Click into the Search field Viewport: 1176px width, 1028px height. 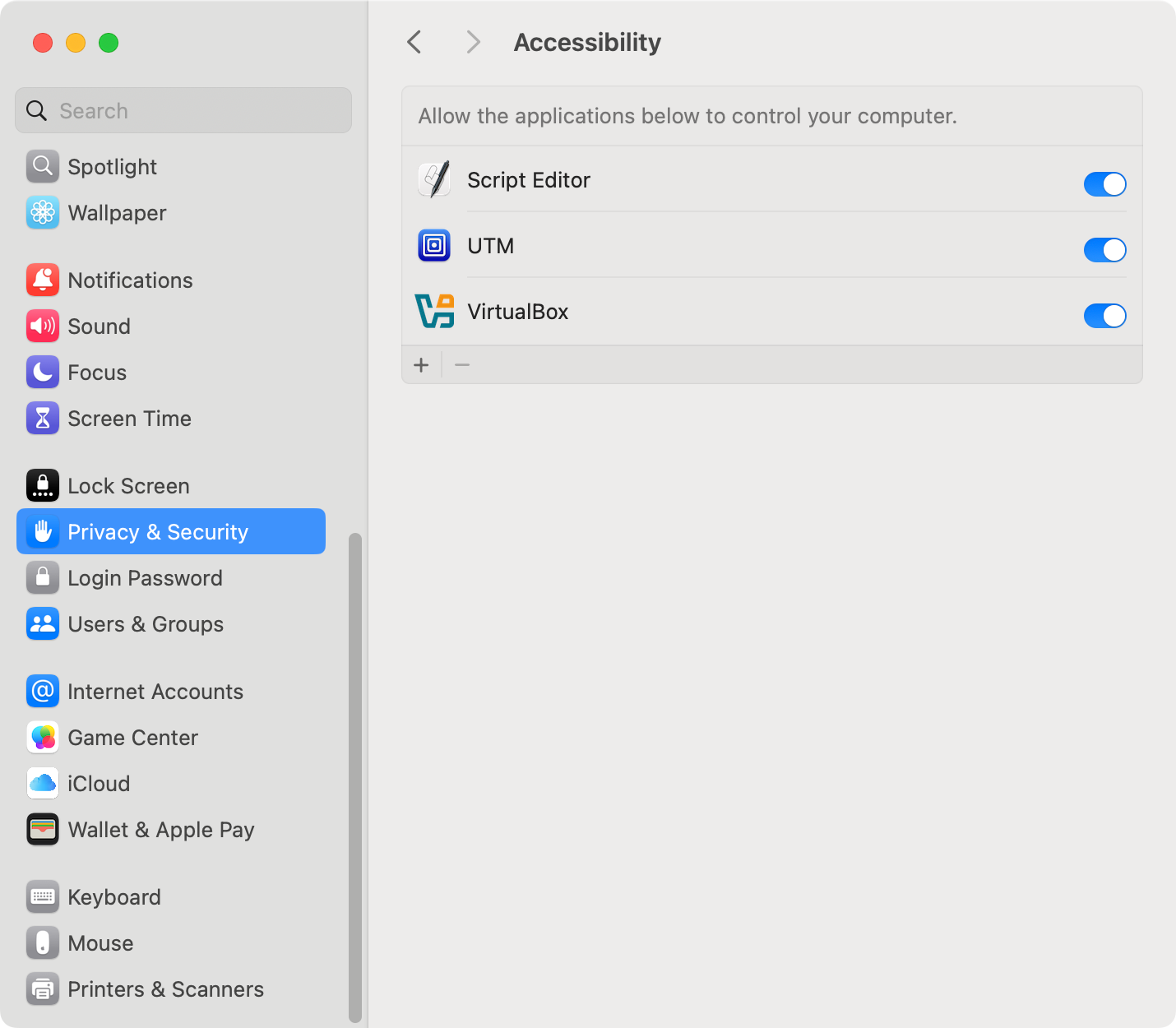click(183, 110)
